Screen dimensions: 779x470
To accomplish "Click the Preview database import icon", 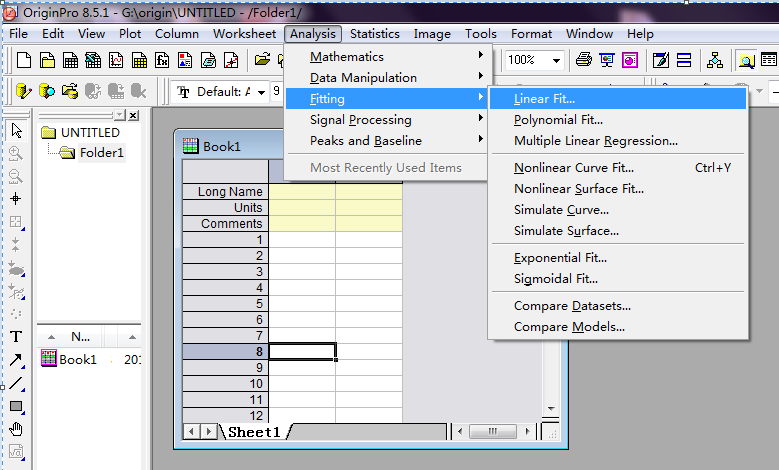I will click(x=47, y=91).
